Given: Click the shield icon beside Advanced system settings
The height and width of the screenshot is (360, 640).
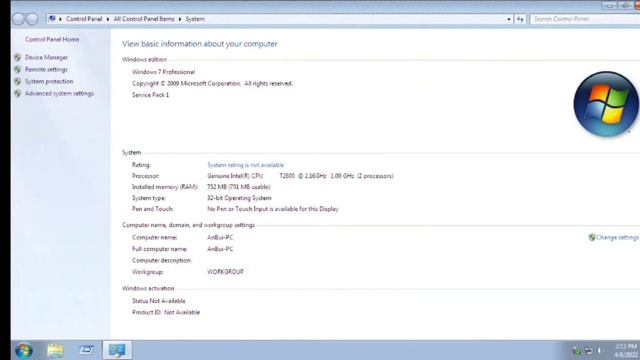Looking at the screenshot, I should coord(18,93).
